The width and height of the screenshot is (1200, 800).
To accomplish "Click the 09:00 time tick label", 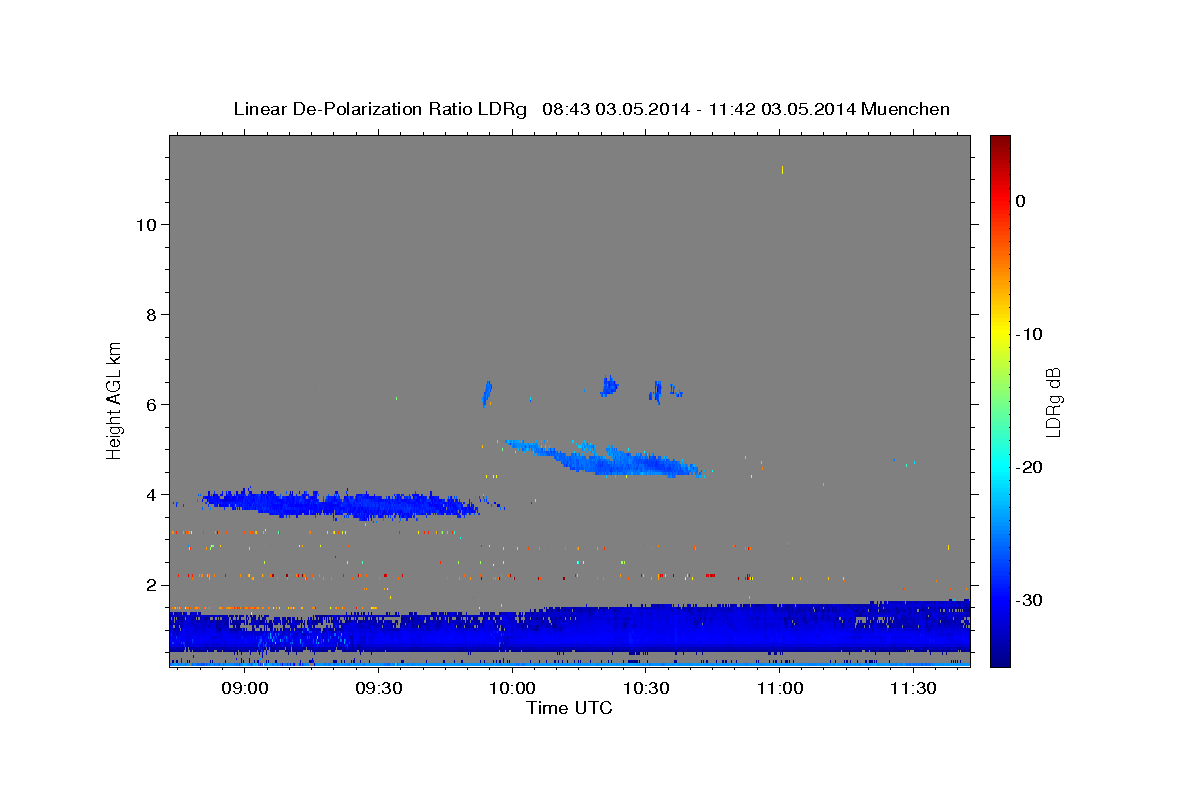I will click(245, 688).
